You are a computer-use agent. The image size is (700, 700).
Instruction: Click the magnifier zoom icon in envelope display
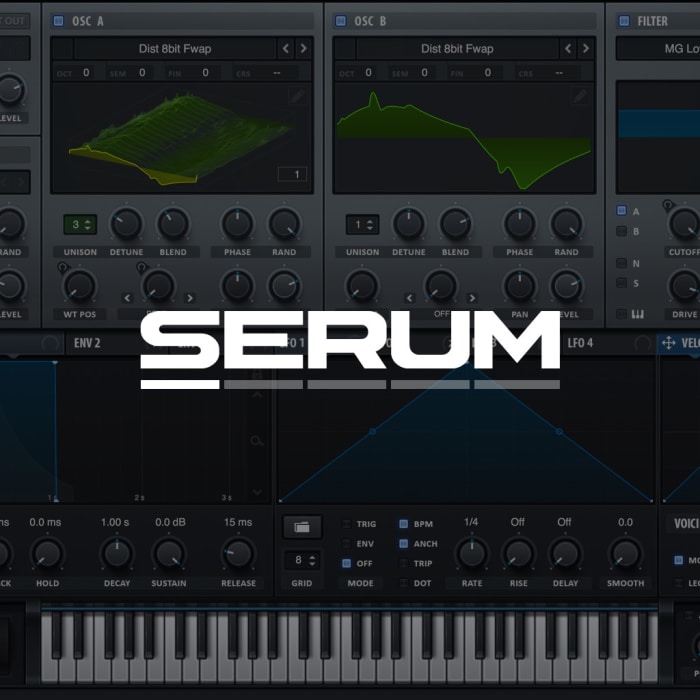[x=258, y=440]
